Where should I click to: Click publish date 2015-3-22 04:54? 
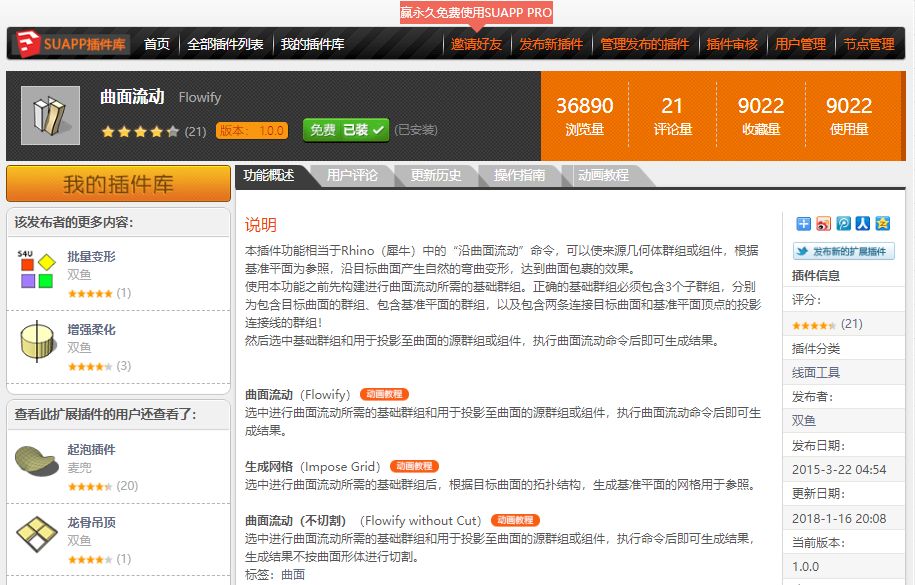pos(839,469)
